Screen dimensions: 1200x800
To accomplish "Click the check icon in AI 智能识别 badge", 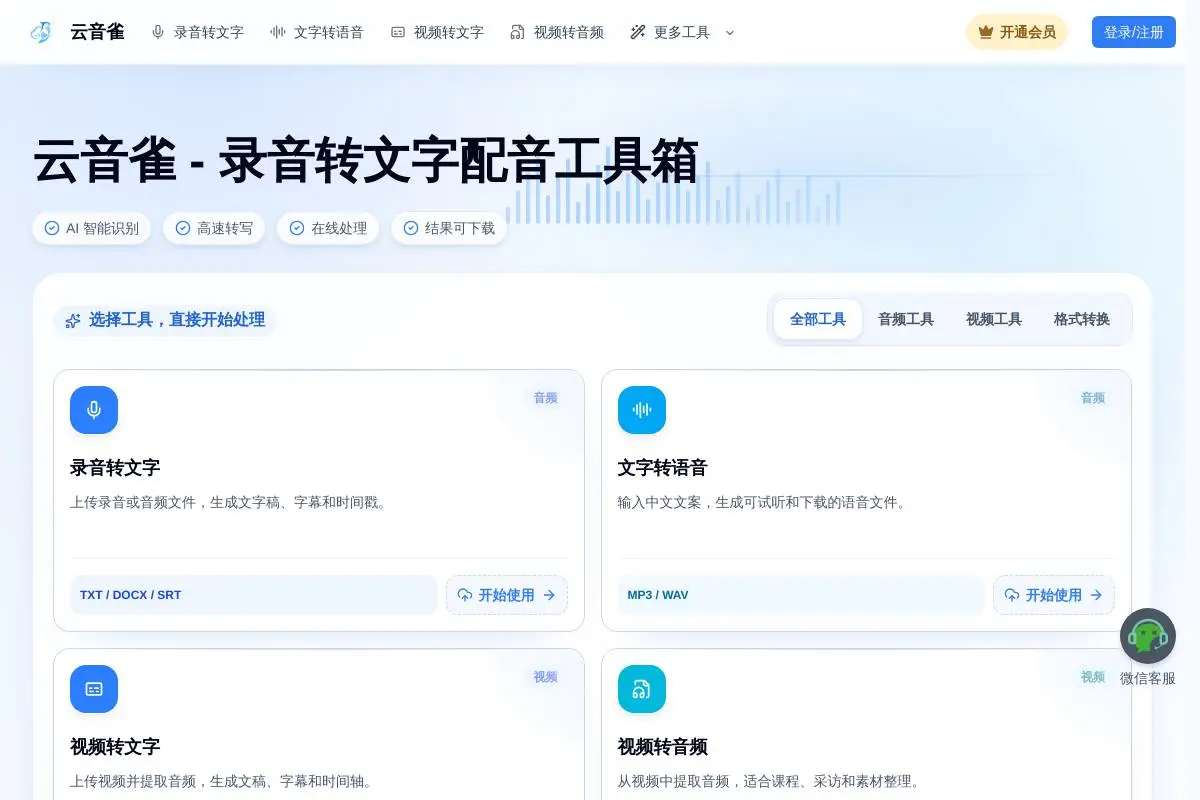I will click(x=52, y=228).
